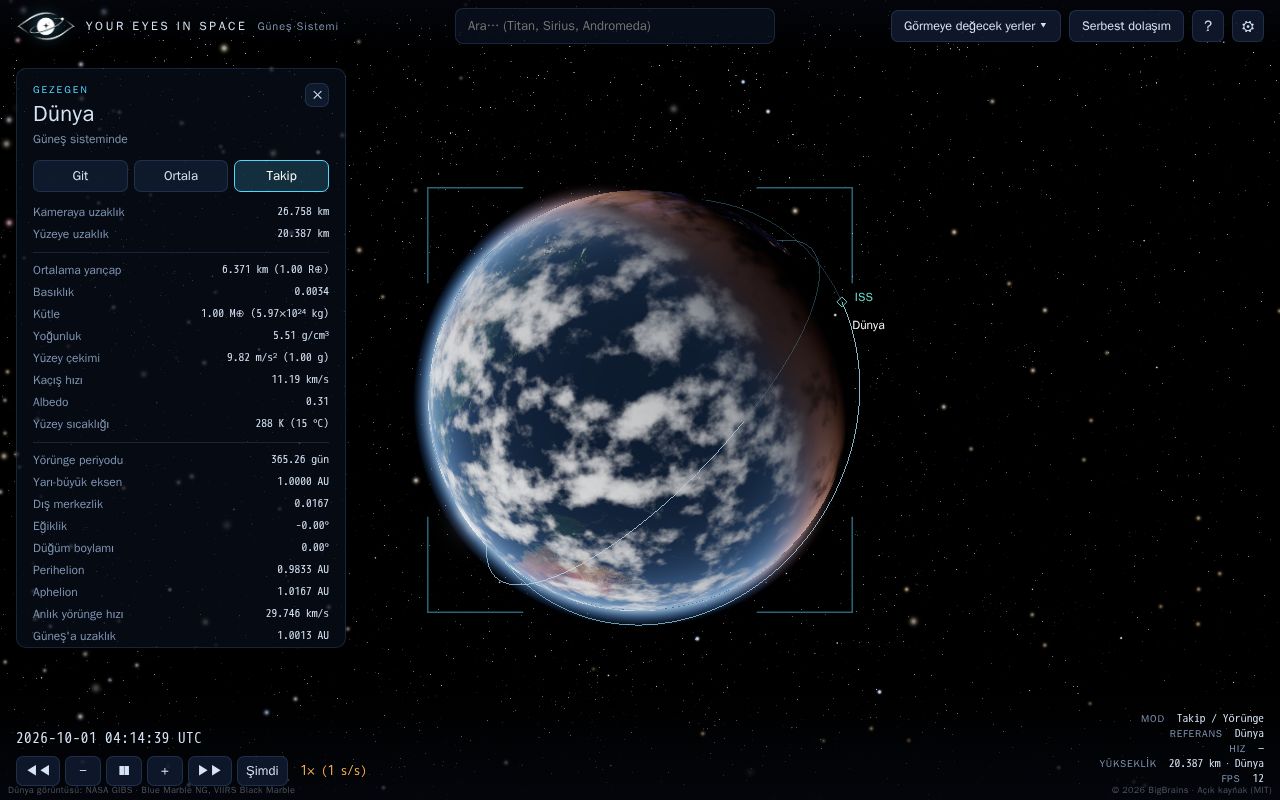Click the Serbest dolaşım button
The image size is (1280, 800).
pyautogui.click(x=1126, y=26)
